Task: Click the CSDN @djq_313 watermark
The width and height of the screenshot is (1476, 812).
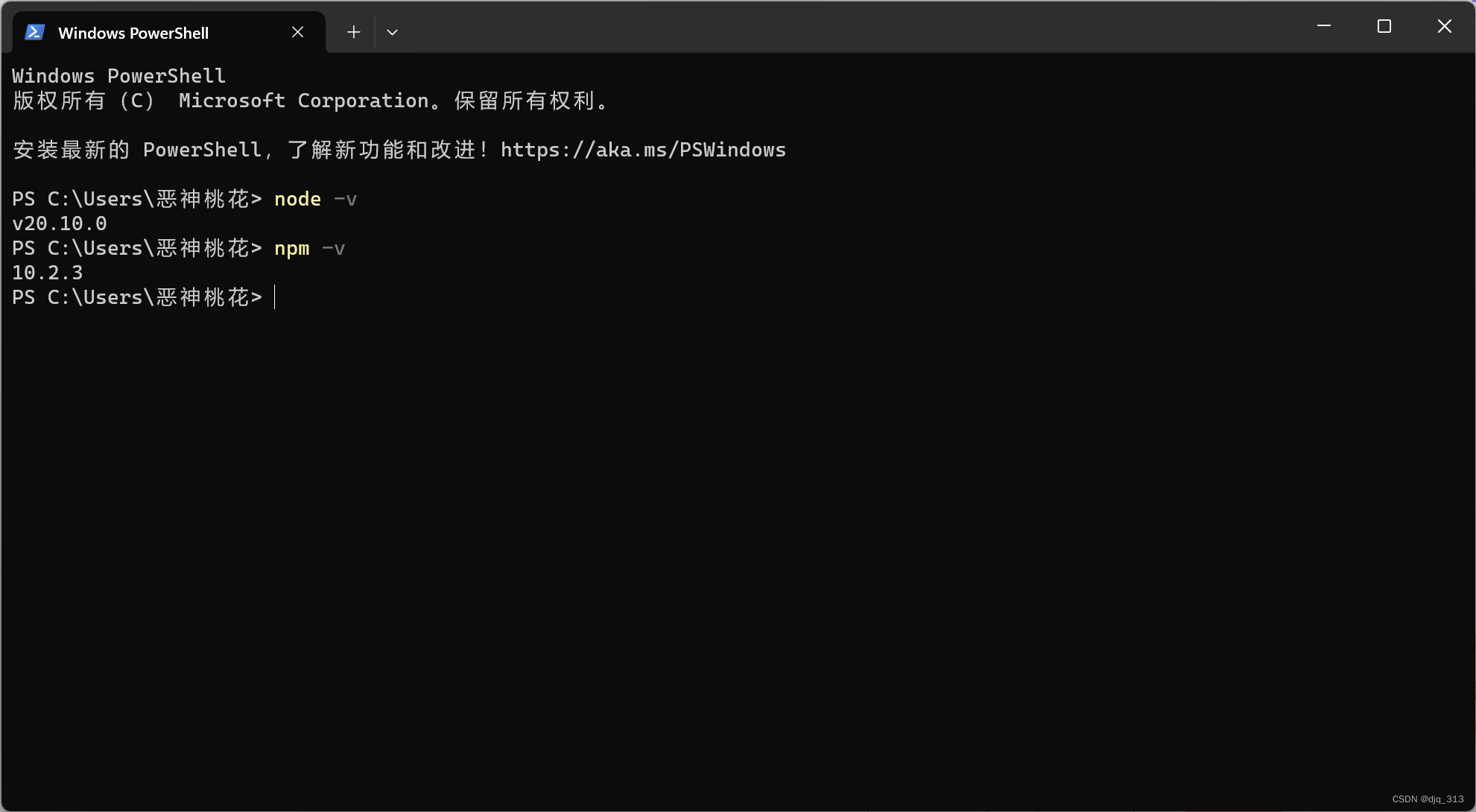Action: (1428, 799)
